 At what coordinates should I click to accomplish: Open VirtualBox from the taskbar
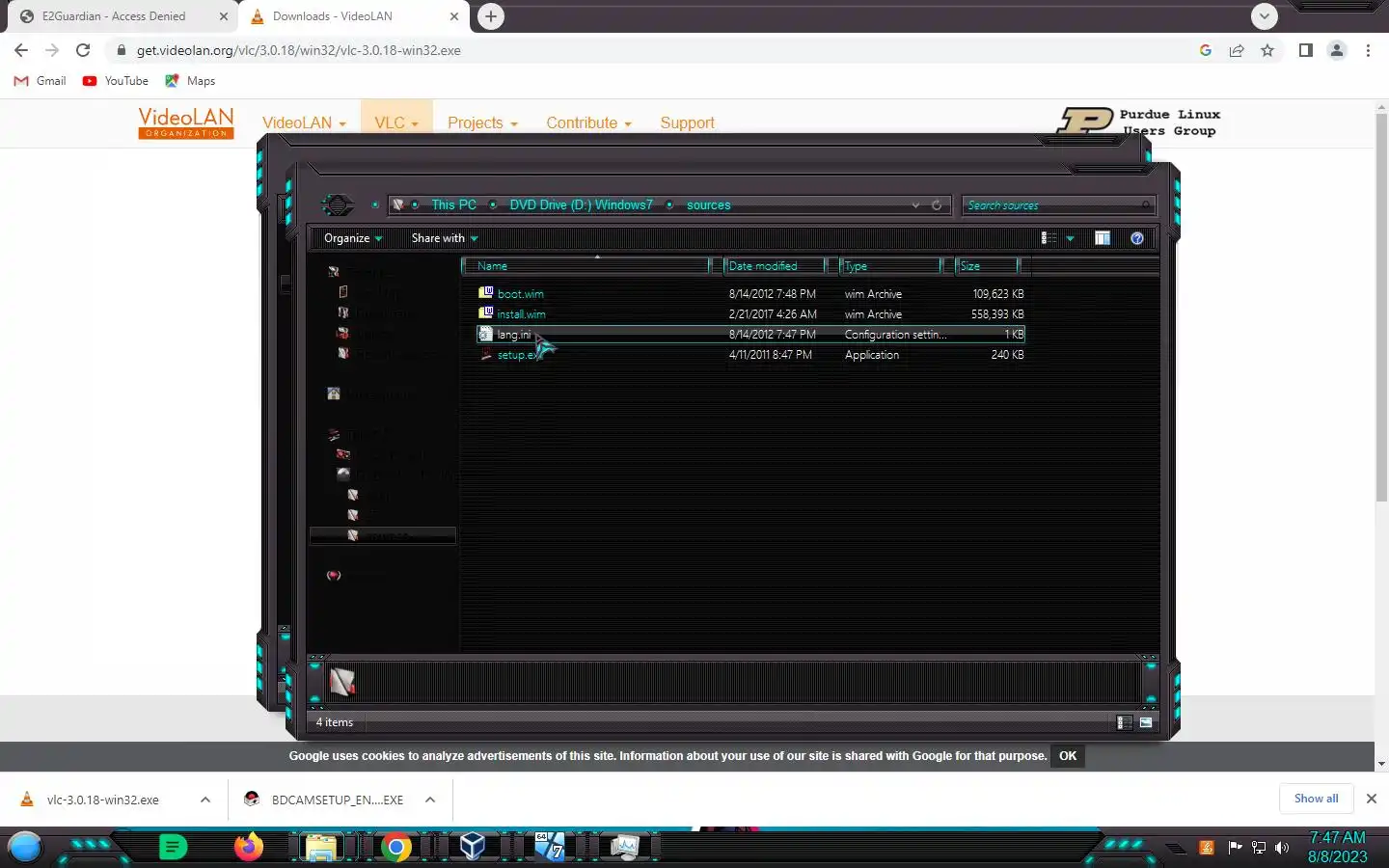[472, 848]
